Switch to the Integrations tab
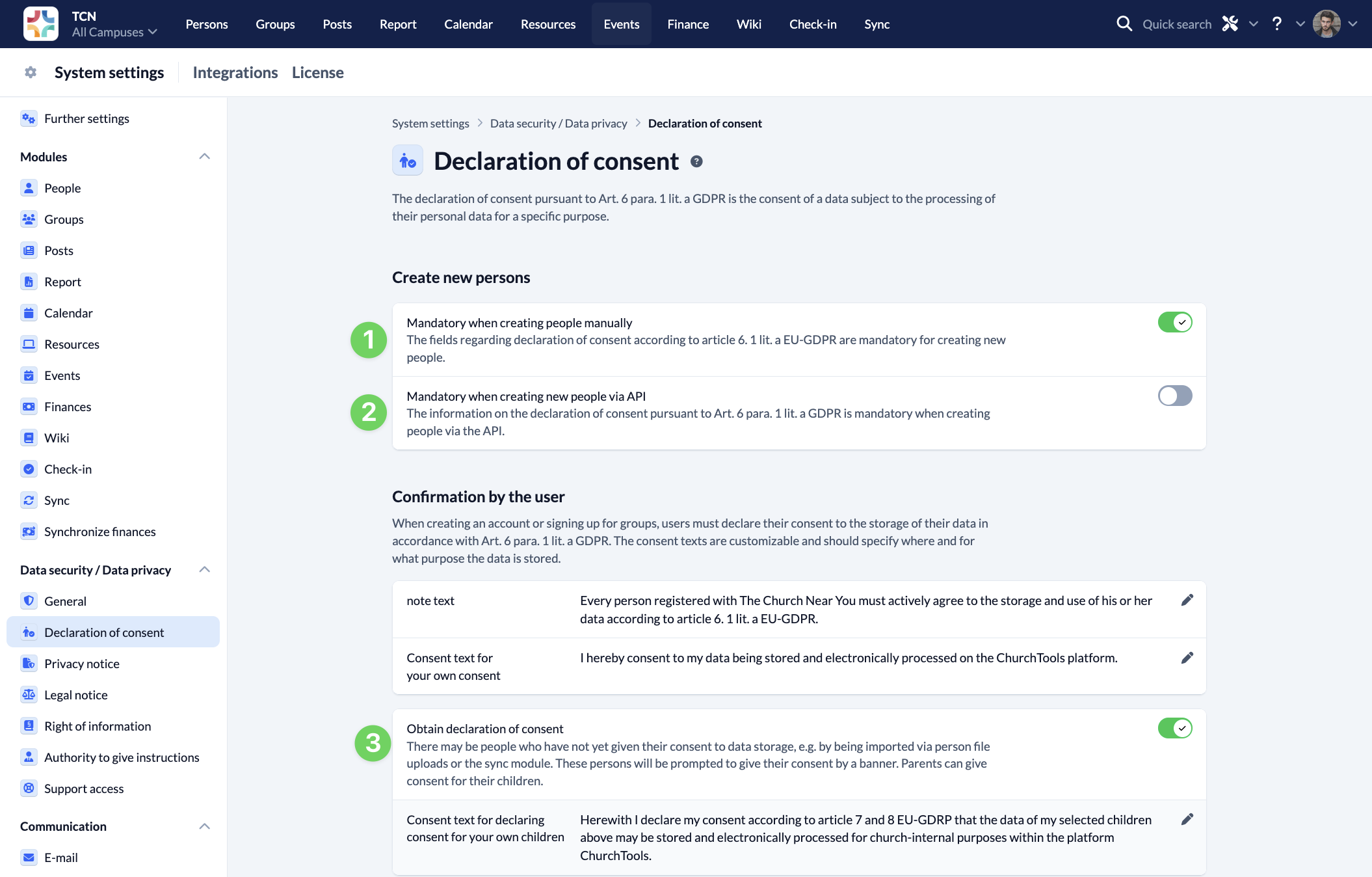Viewport: 1372px width, 877px height. 235,72
